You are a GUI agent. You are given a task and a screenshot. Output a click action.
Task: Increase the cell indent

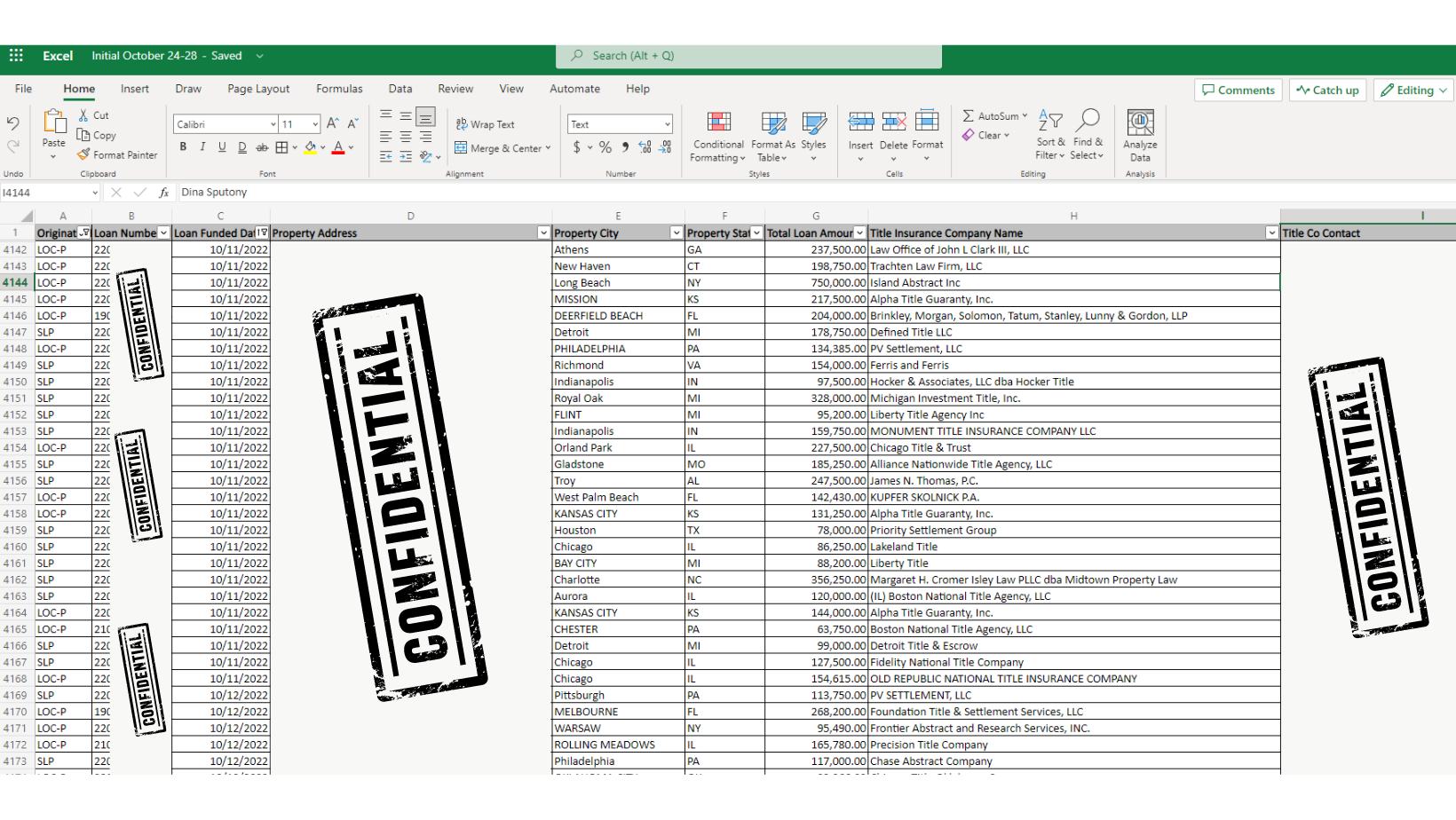point(406,157)
